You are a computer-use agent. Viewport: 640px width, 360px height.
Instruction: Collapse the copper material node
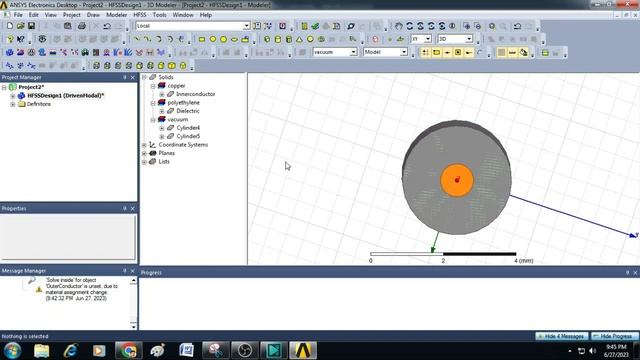pyautogui.click(x=153, y=86)
